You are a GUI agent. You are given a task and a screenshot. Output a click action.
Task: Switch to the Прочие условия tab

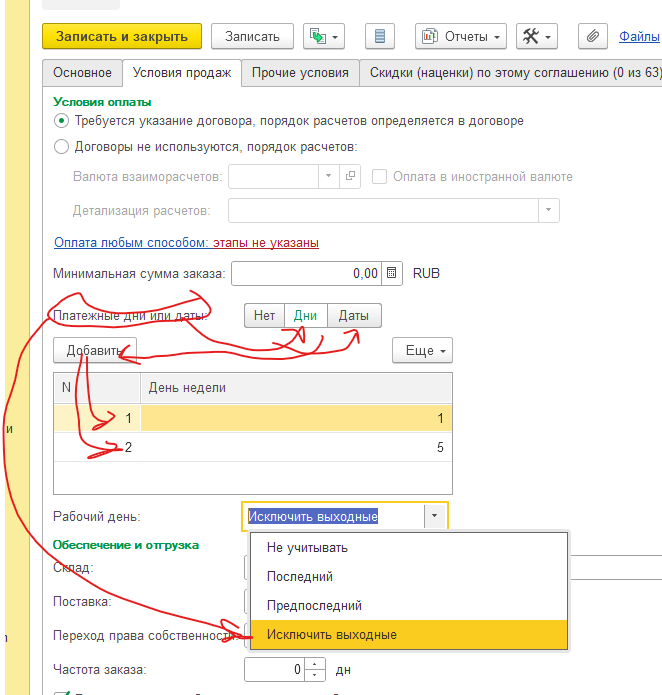pos(300,73)
